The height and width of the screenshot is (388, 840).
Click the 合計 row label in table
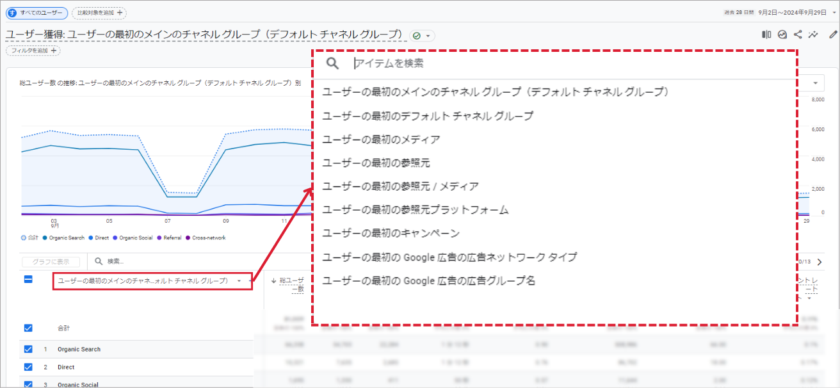(x=64, y=327)
